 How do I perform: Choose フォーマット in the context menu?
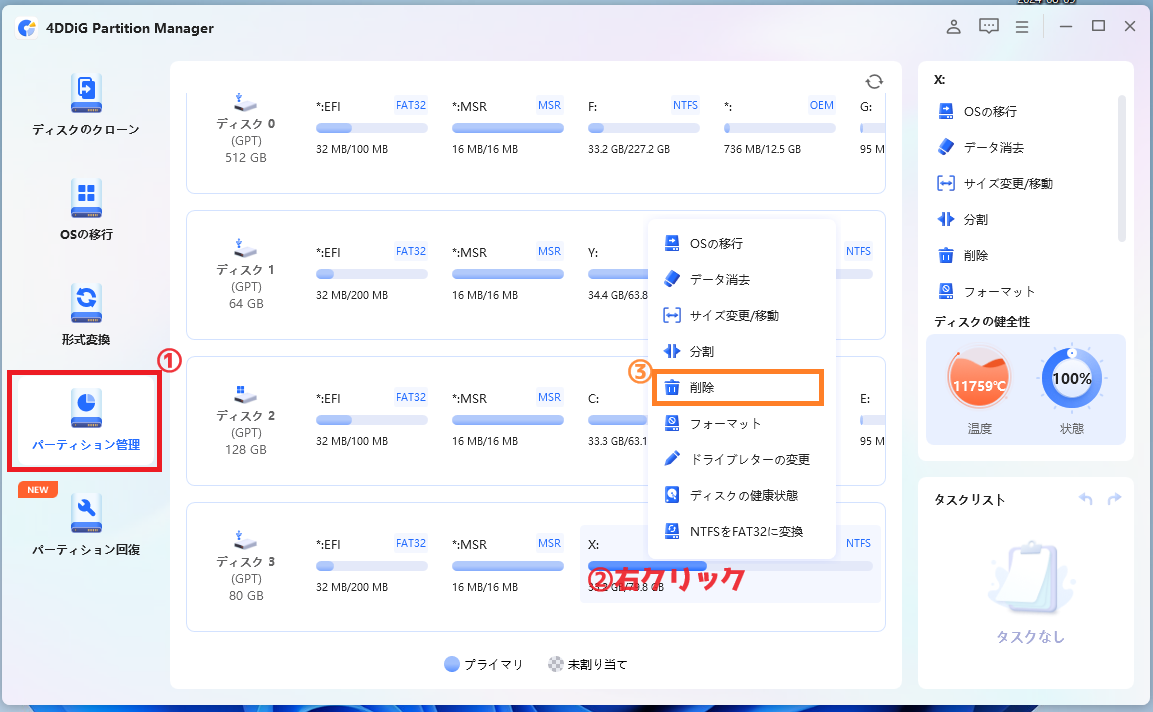(741, 424)
